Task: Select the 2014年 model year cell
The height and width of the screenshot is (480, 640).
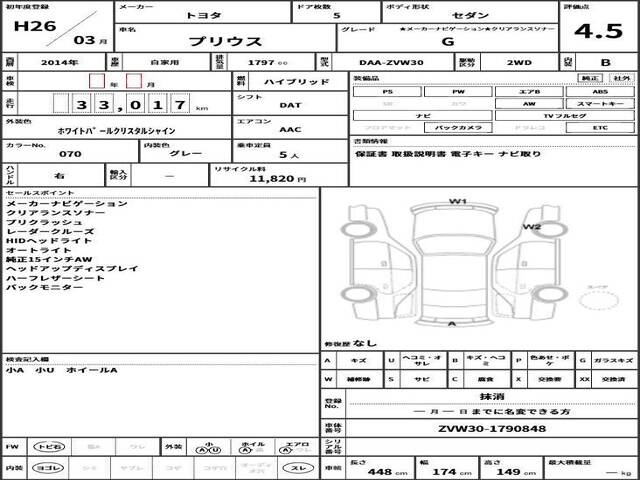Action: (60, 62)
